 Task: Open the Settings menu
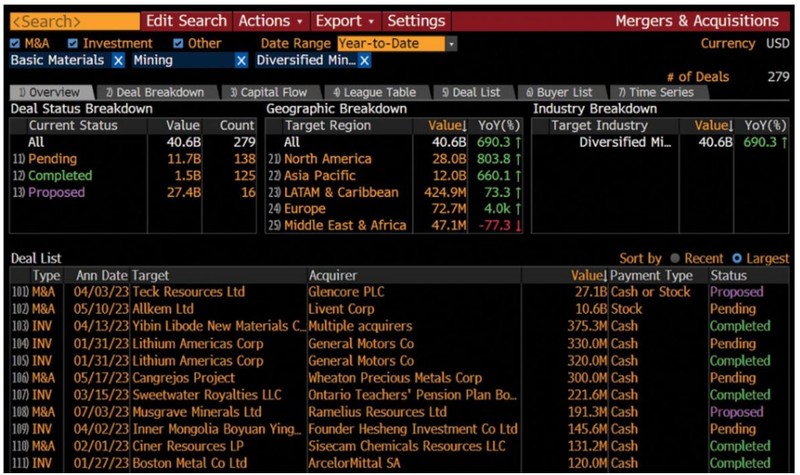click(416, 21)
